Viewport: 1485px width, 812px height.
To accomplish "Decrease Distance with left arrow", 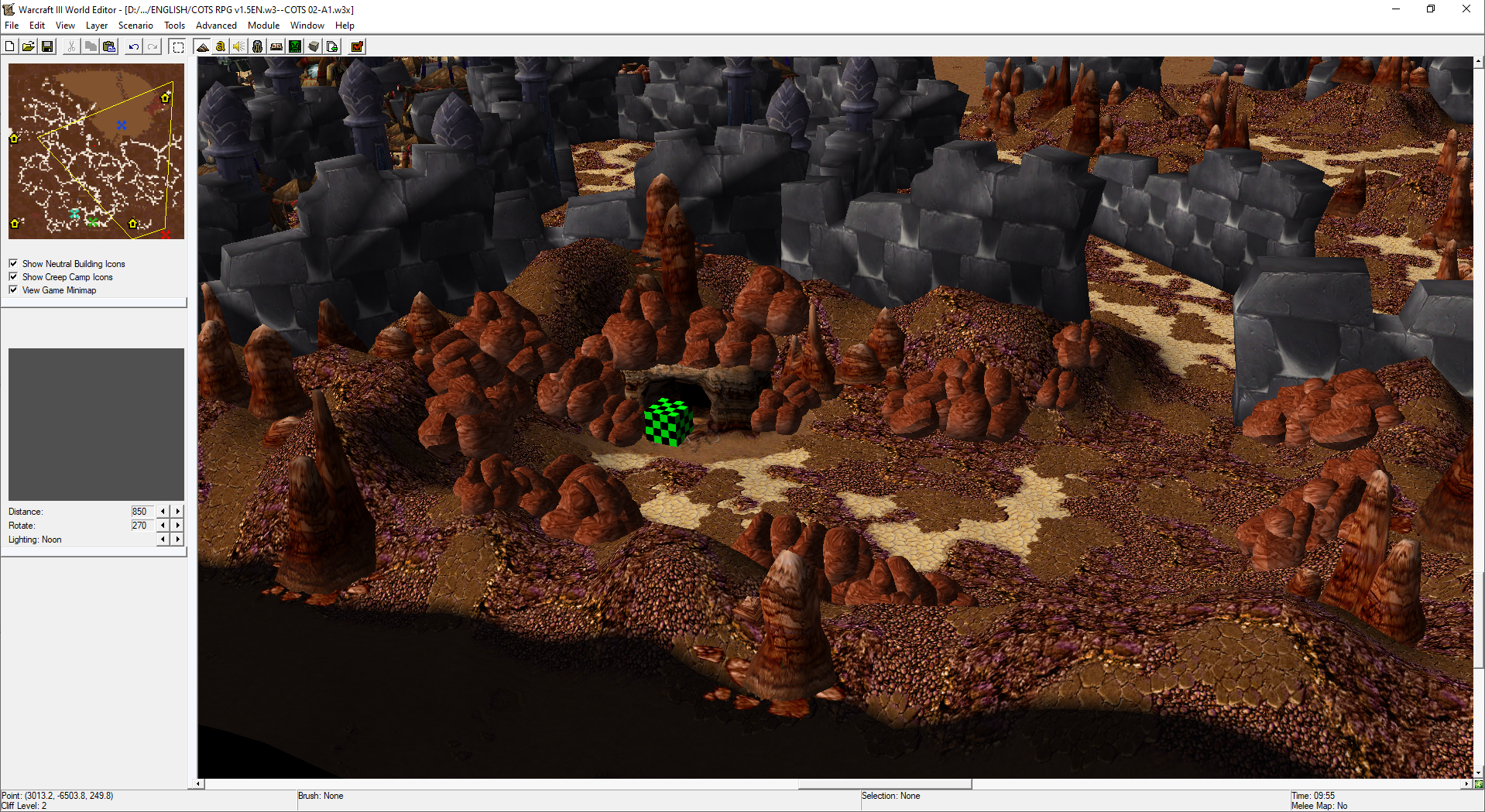I will (x=163, y=511).
